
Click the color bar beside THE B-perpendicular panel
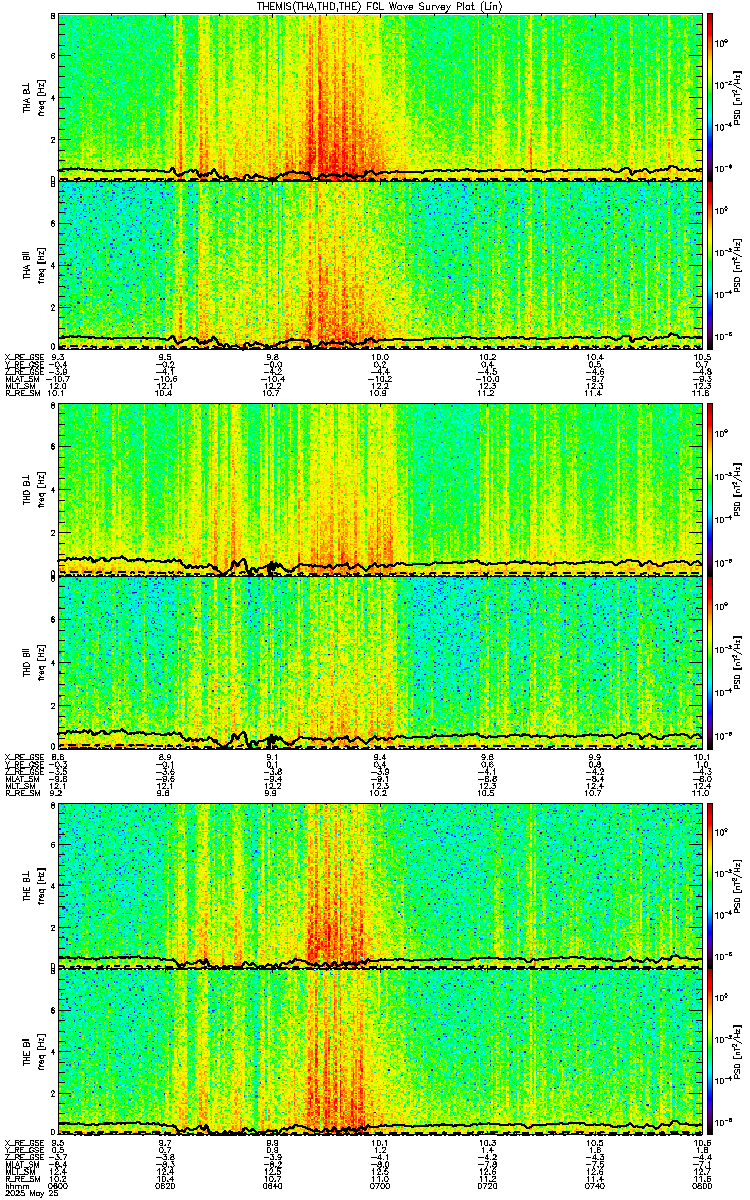tap(710, 885)
